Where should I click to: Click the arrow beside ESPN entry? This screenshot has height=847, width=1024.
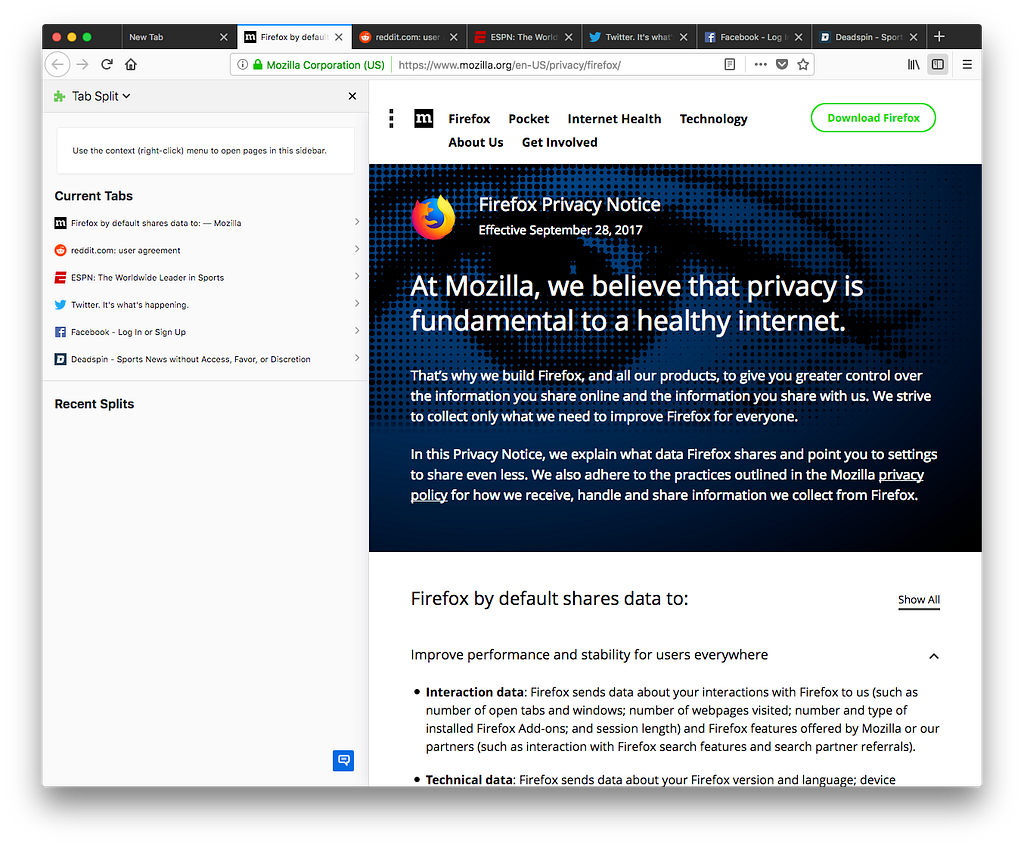coord(357,276)
